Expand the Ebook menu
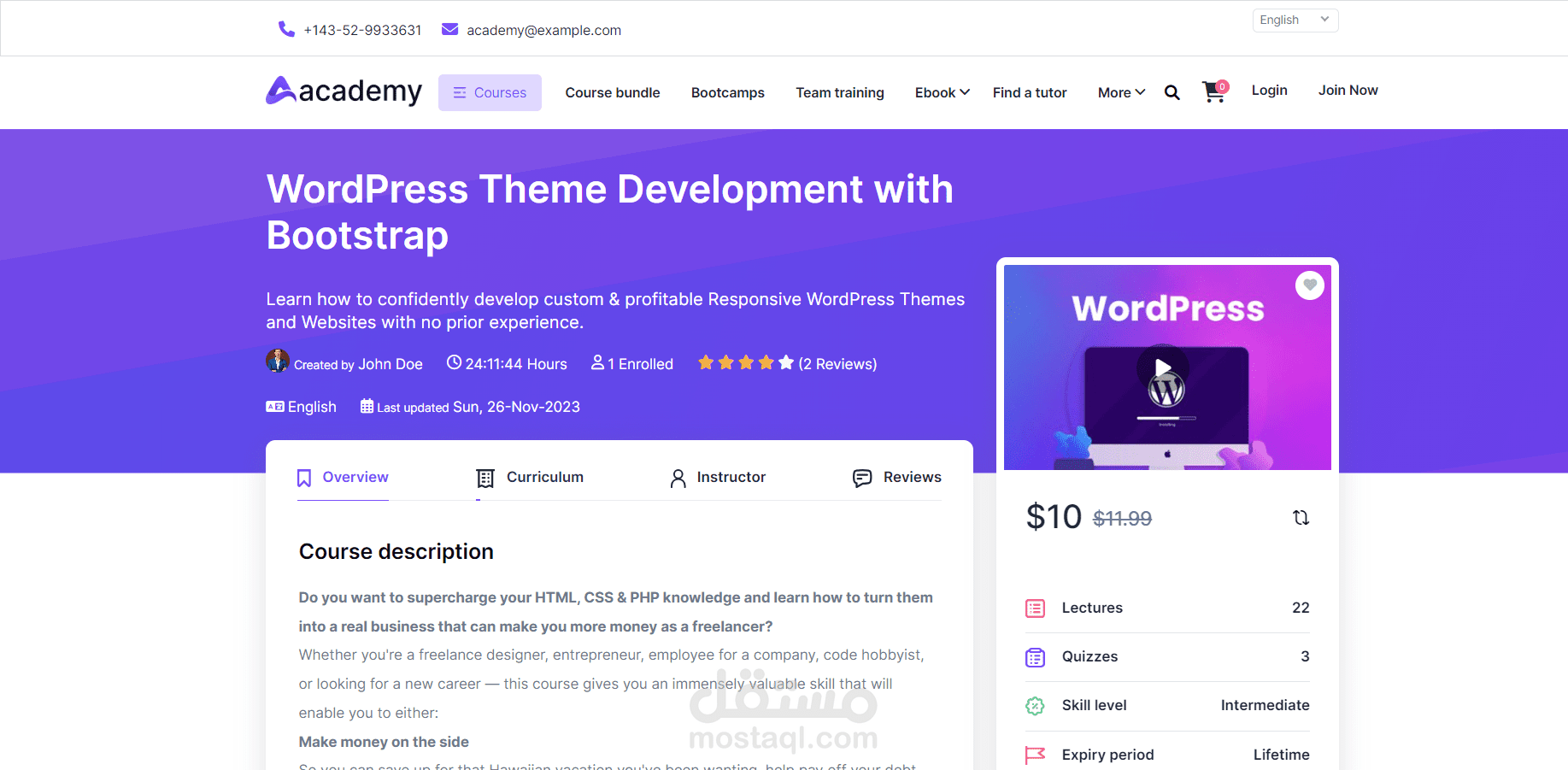The height and width of the screenshot is (770, 1568). point(943,92)
